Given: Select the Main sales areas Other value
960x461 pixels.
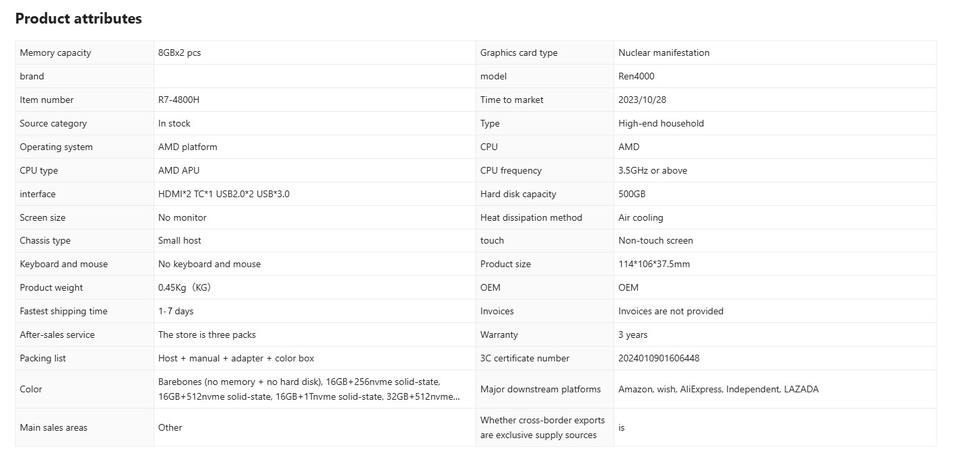Looking at the screenshot, I should pos(170,427).
